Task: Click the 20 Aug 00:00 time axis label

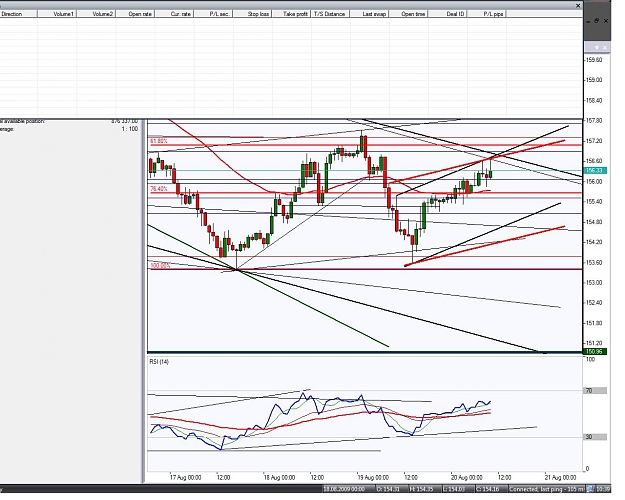Action: click(x=466, y=477)
